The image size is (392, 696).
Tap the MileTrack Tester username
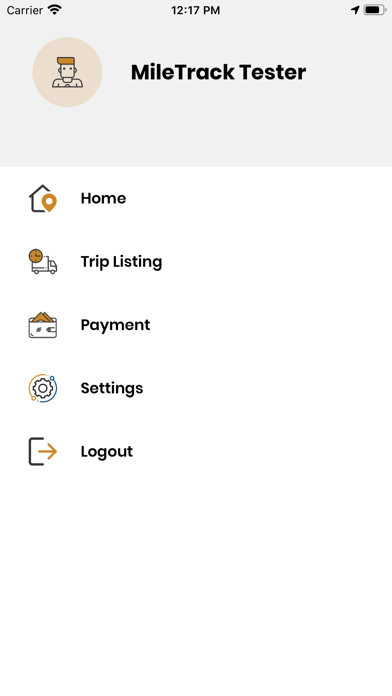pyautogui.click(x=218, y=72)
